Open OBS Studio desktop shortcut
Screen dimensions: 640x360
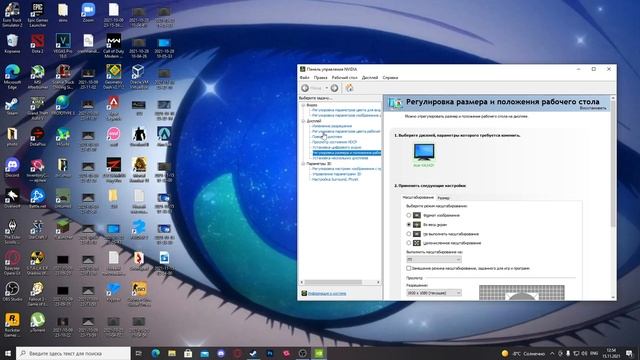(12, 291)
